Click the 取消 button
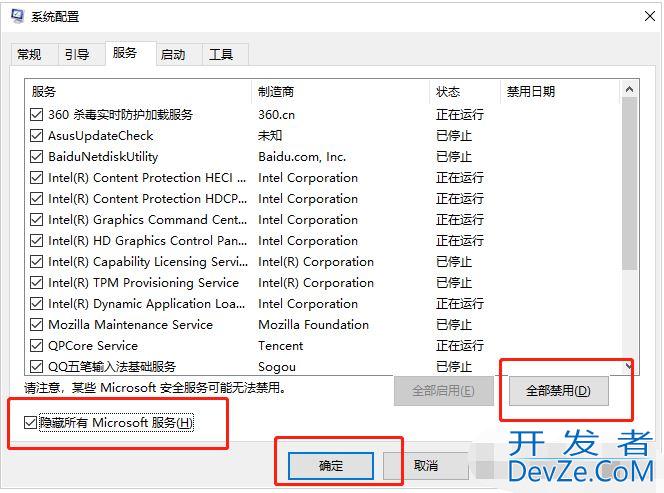Screen dimensions: 664x493 [x=426, y=466]
